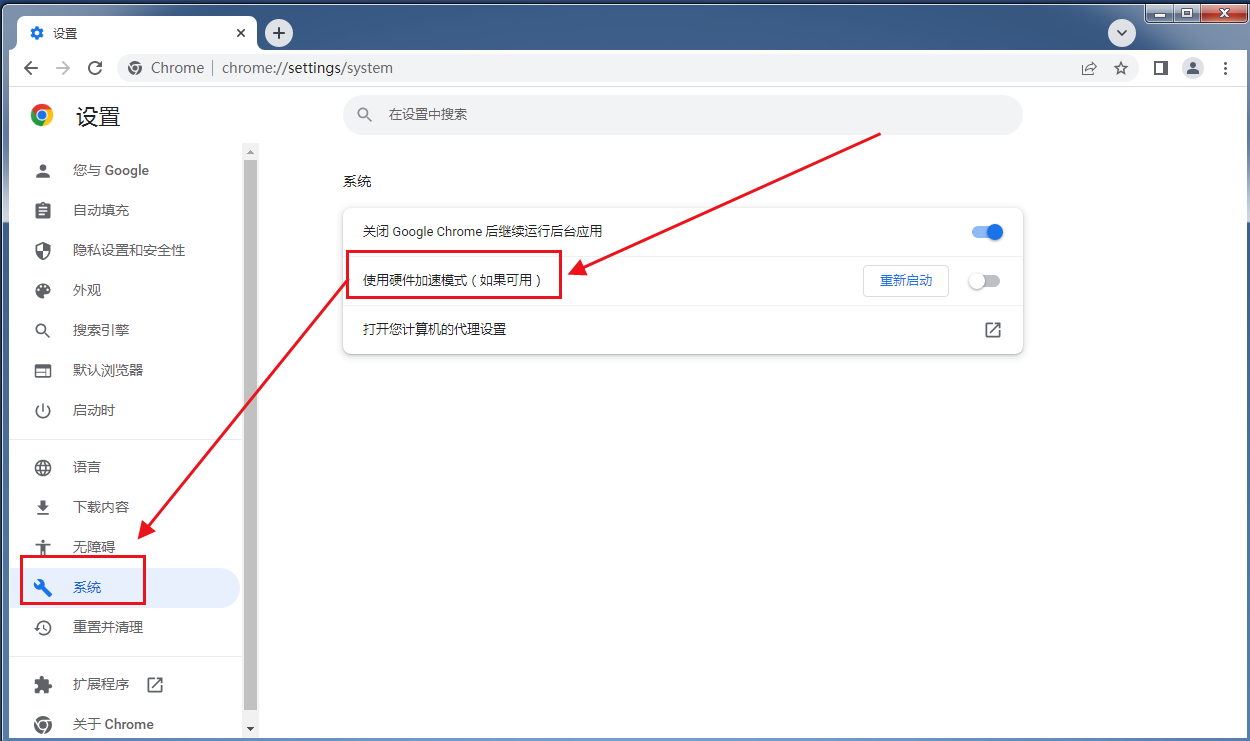Screen dimensions: 1250x741
Task: Click 打开您计算机的代理设置 row text
Action: point(434,330)
